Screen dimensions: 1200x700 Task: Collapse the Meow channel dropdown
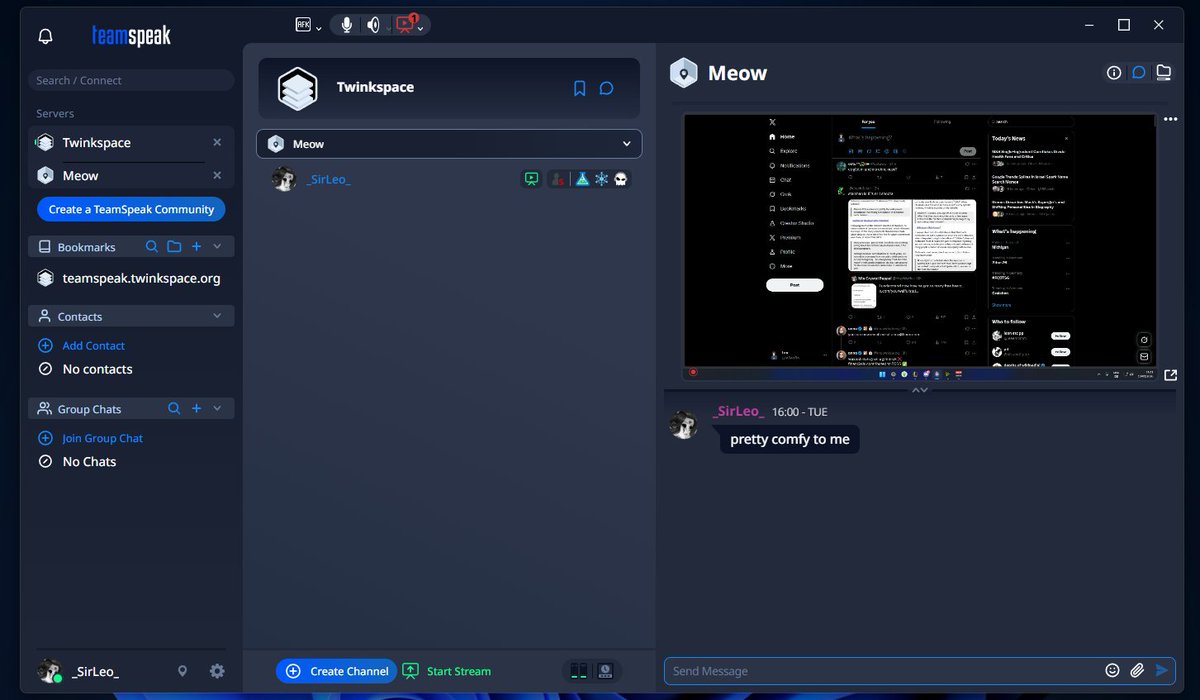(x=627, y=144)
